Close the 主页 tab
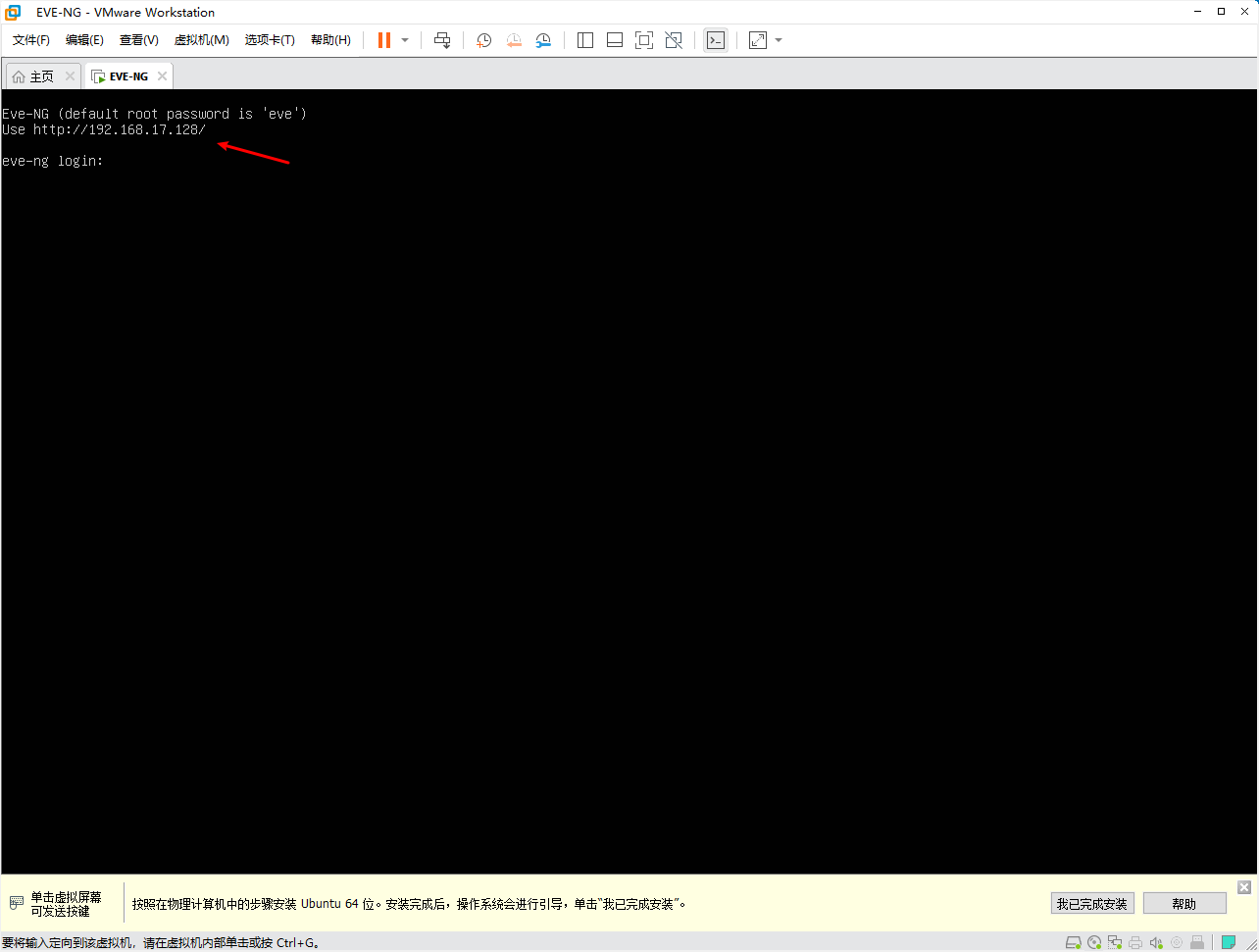This screenshot has height=952, width=1259. 70,76
